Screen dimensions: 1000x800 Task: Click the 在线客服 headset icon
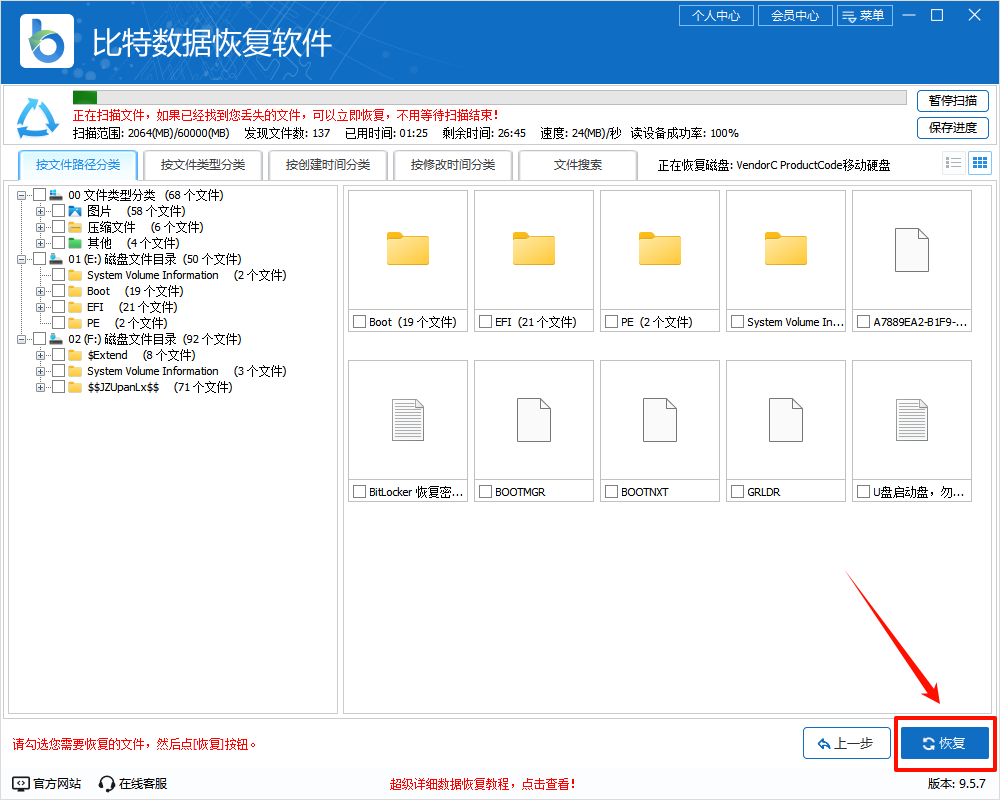105,784
